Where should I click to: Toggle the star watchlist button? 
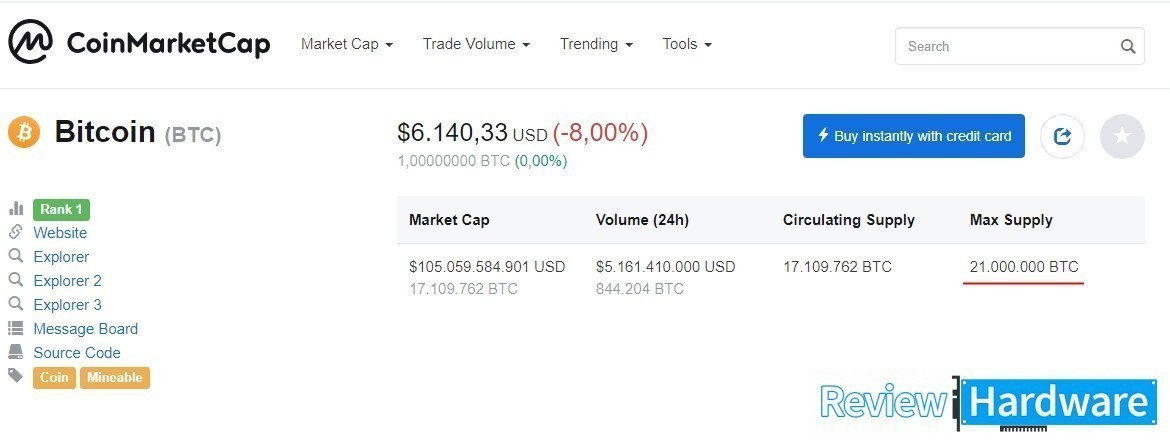point(1122,136)
